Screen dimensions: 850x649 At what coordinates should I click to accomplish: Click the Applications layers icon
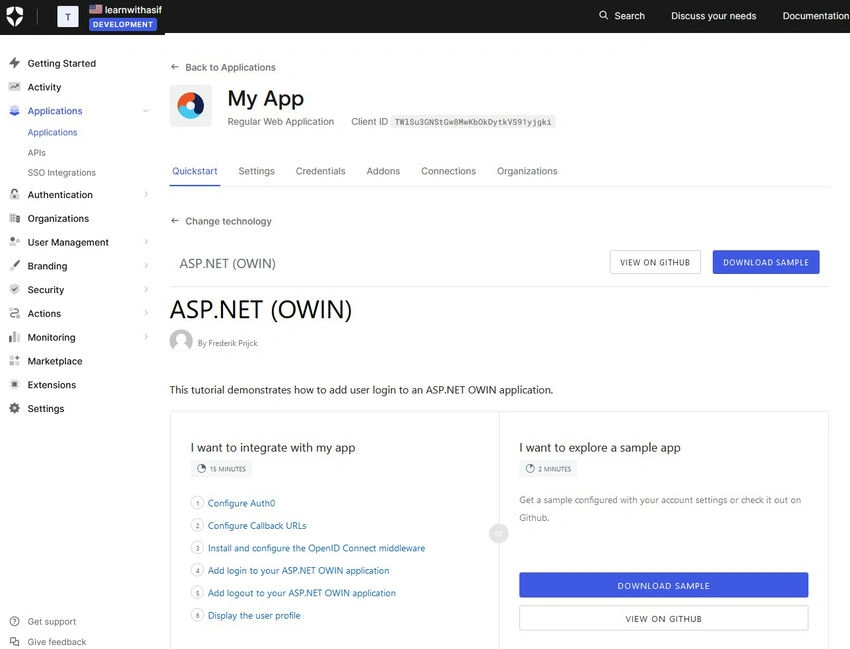(15, 111)
